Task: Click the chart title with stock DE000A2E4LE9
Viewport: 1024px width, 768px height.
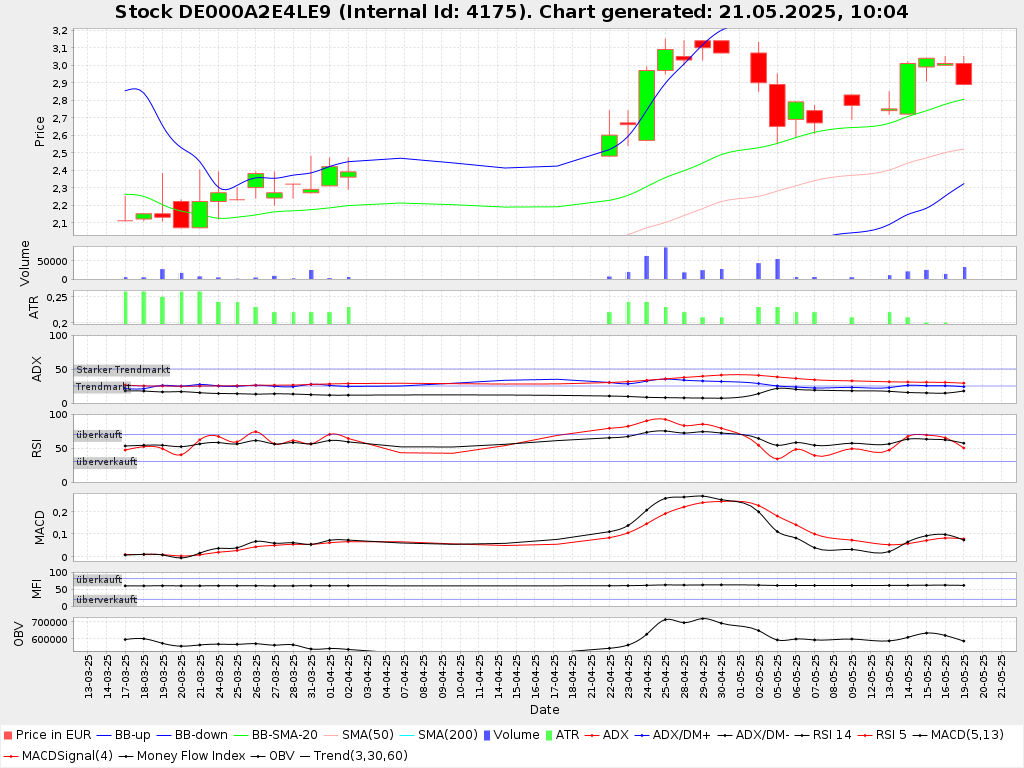Action: [511, 12]
